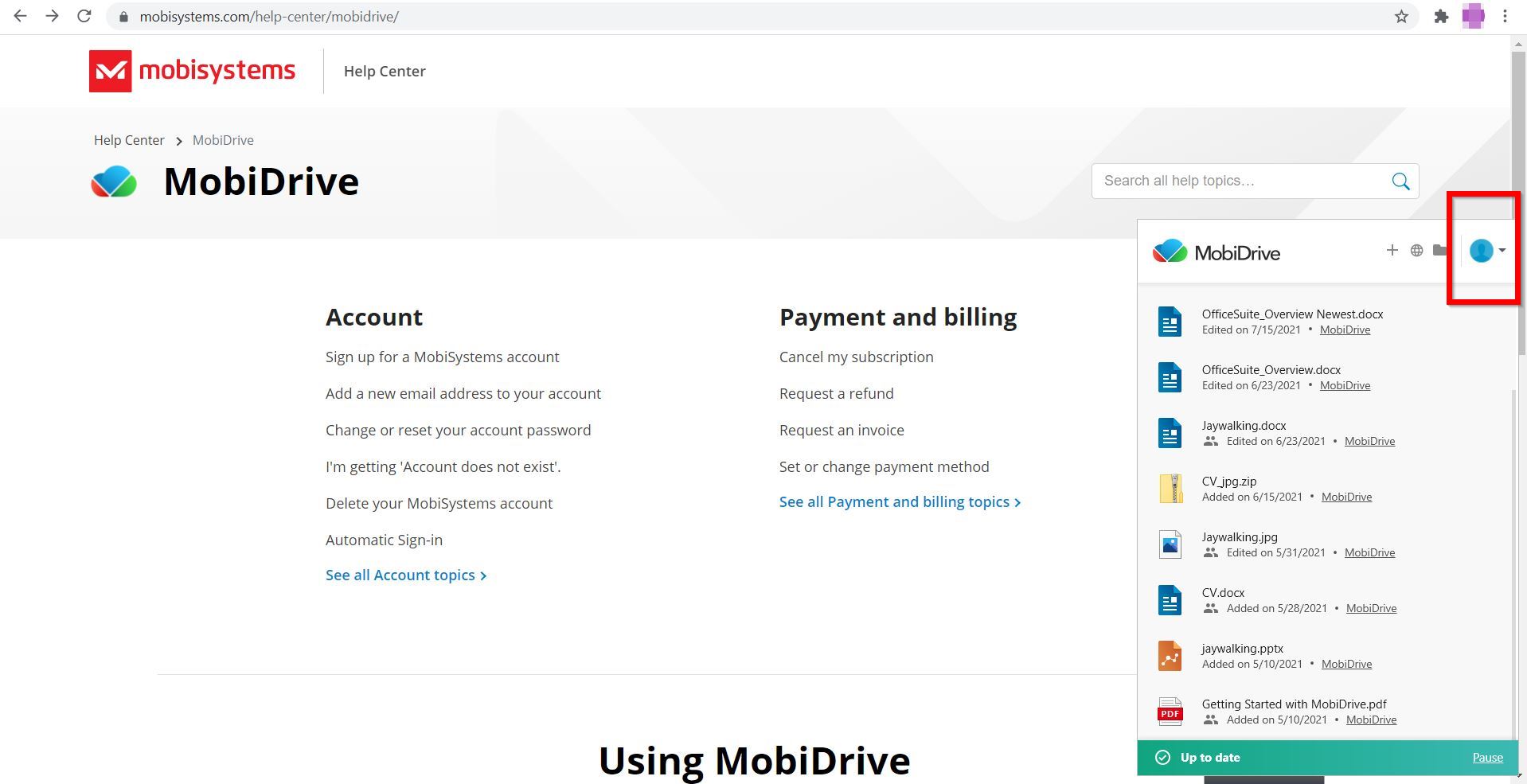Image resolution: width=1527 pixels, height=784 pixels.
Task: Reload the page with refresh icon
Action: point(84,16)
